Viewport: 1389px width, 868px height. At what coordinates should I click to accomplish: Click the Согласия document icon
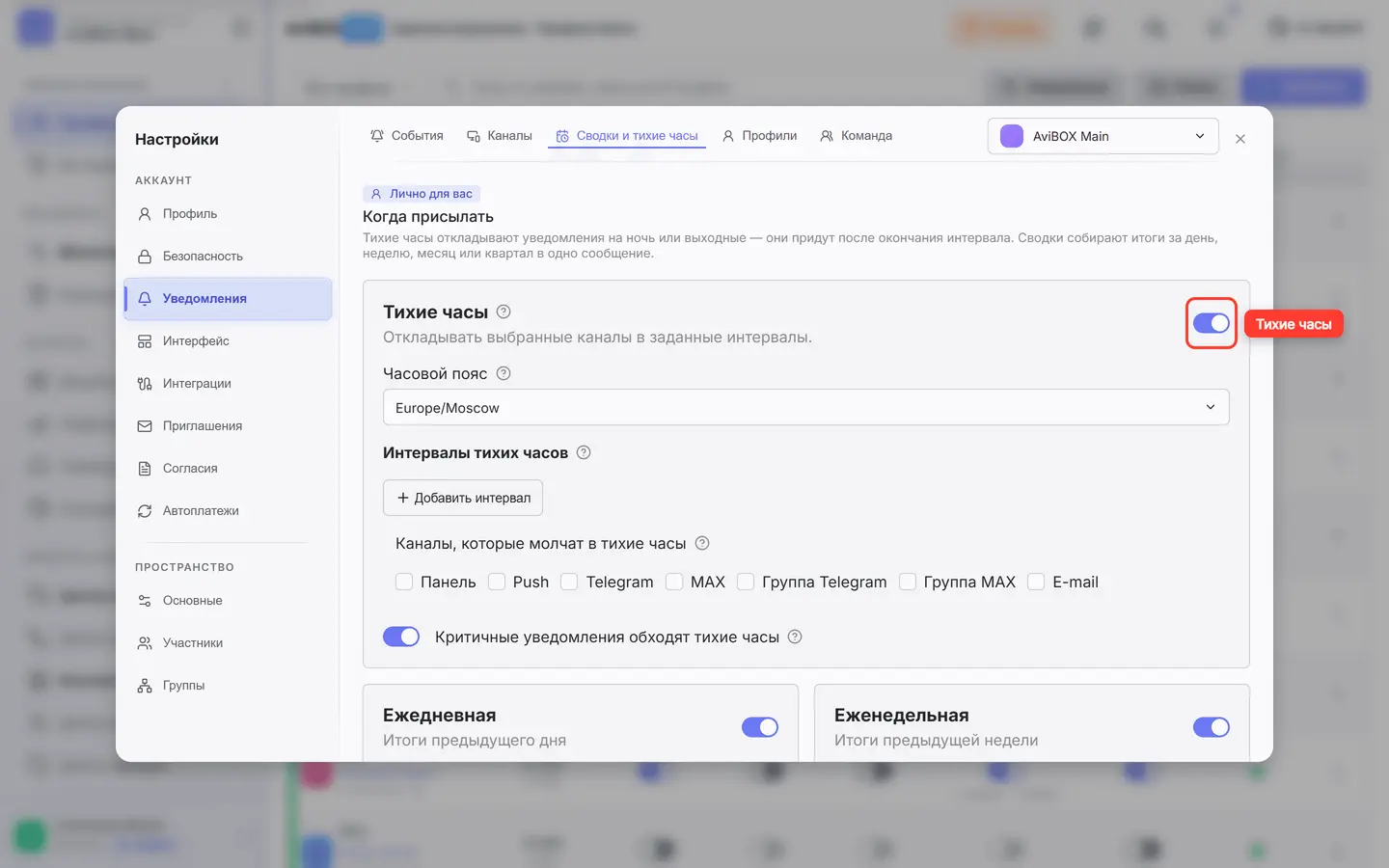tap(145, 469)
